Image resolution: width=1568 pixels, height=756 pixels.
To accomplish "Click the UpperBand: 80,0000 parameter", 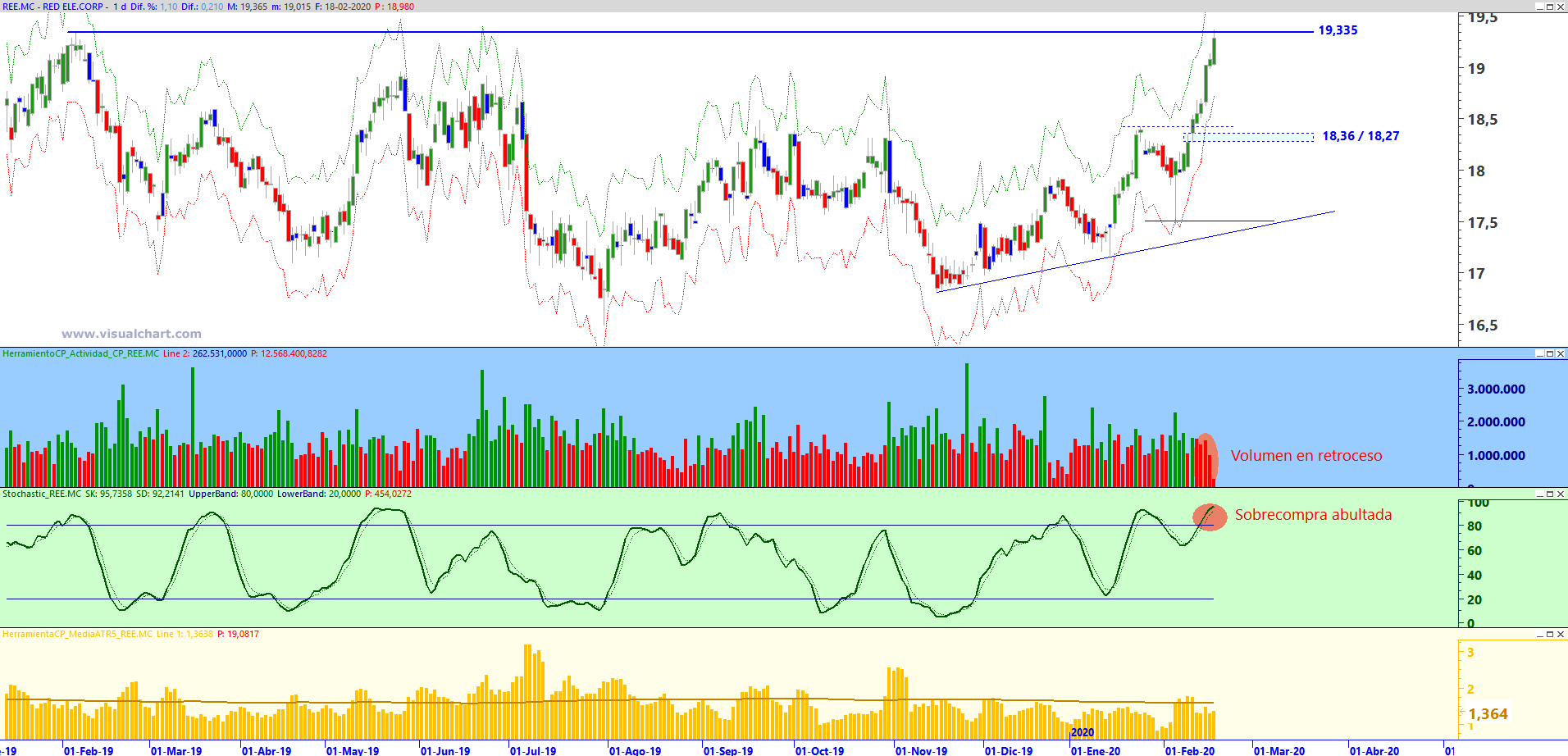I will [x=231, y=494].
